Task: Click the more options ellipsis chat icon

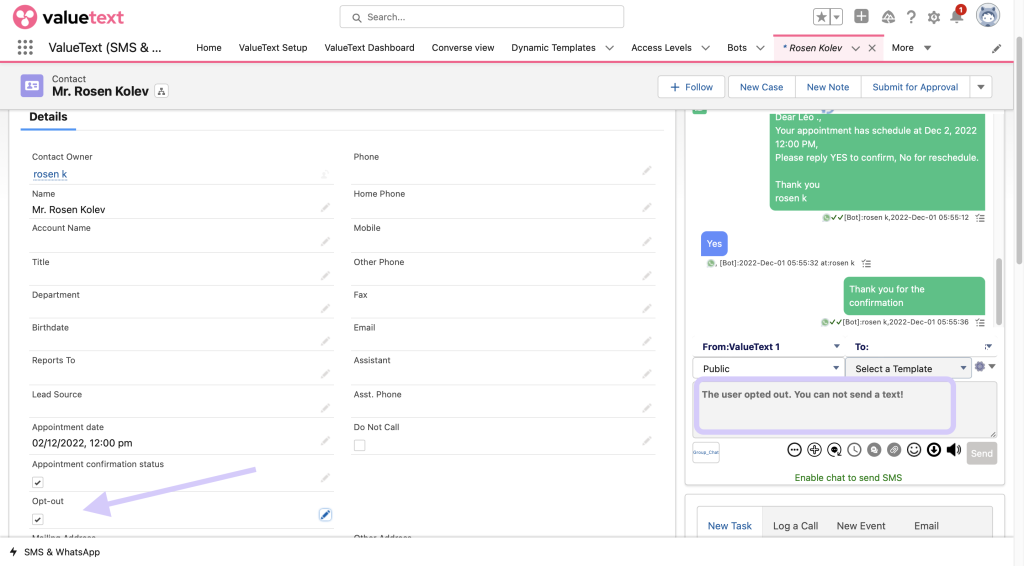Action: tap(794, 450)
